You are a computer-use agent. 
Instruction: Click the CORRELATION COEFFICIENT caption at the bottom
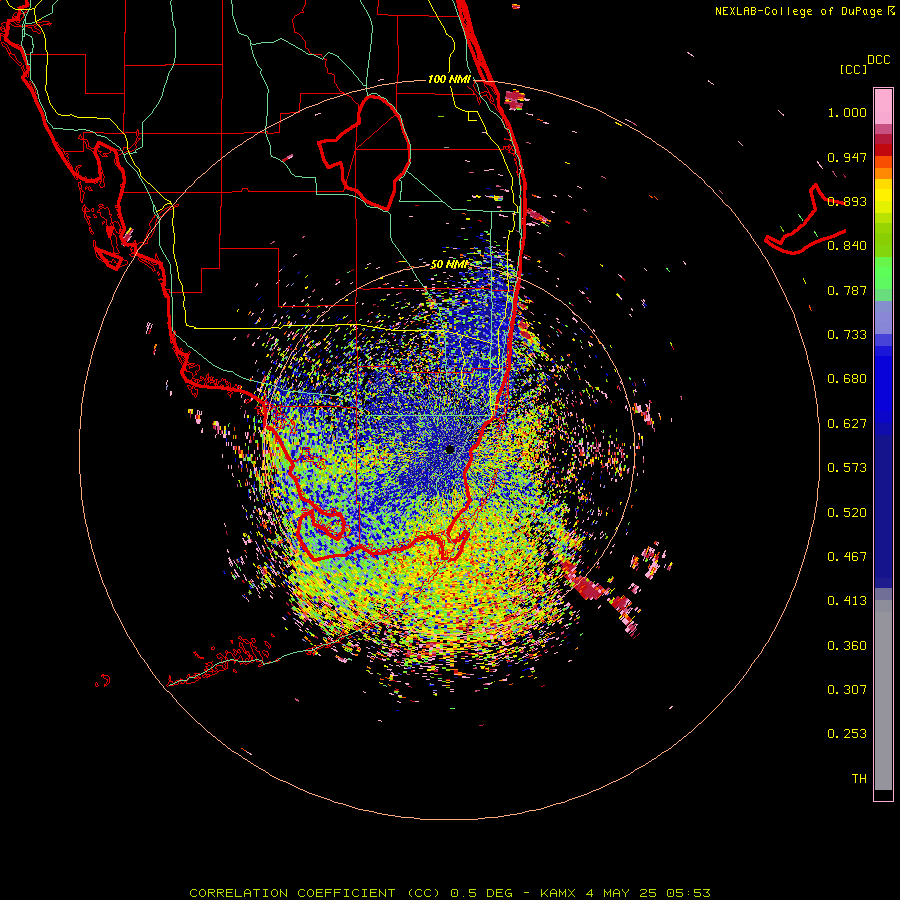[x=449, y=893]
